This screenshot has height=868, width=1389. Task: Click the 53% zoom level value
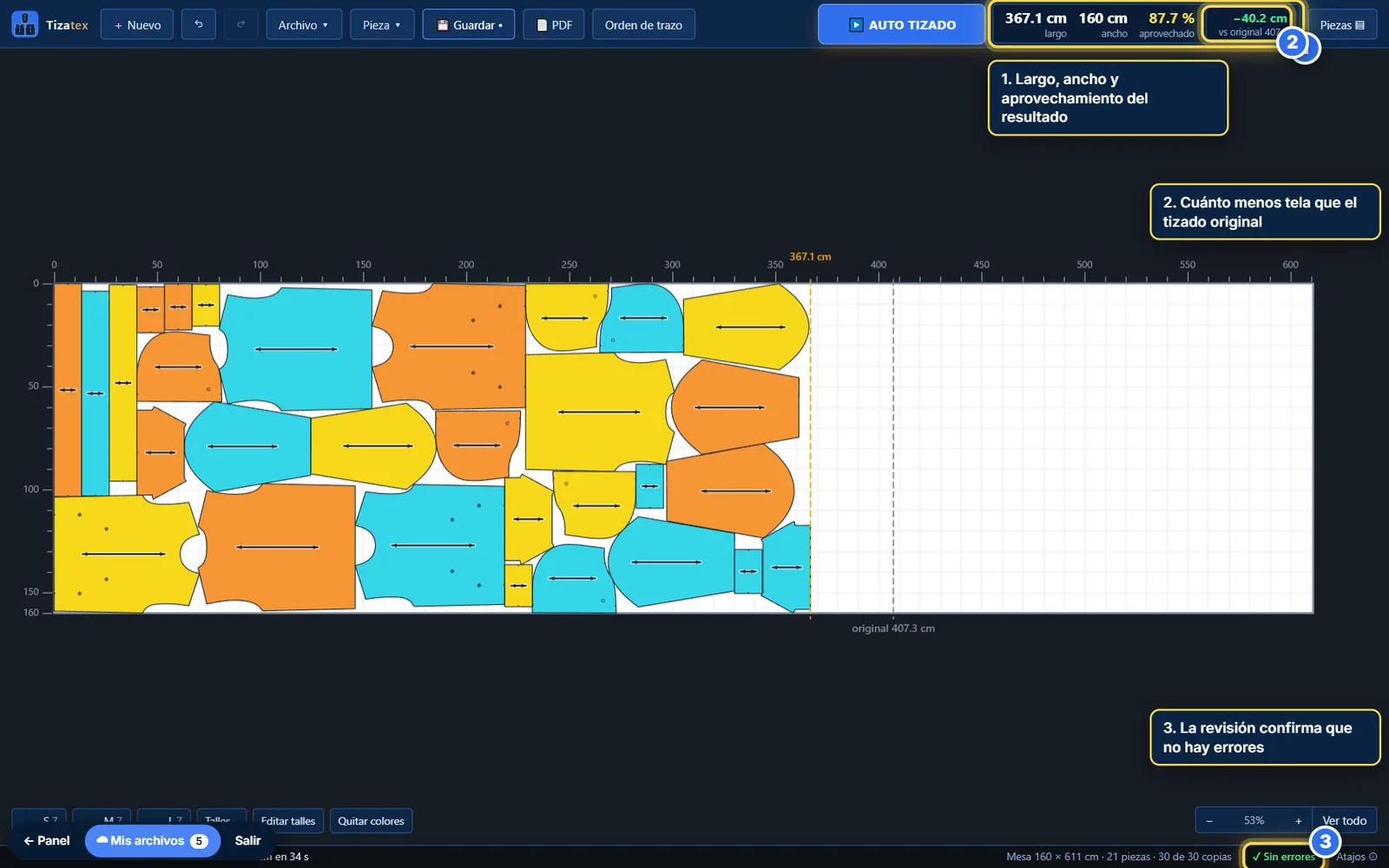tap(1254, 820)
